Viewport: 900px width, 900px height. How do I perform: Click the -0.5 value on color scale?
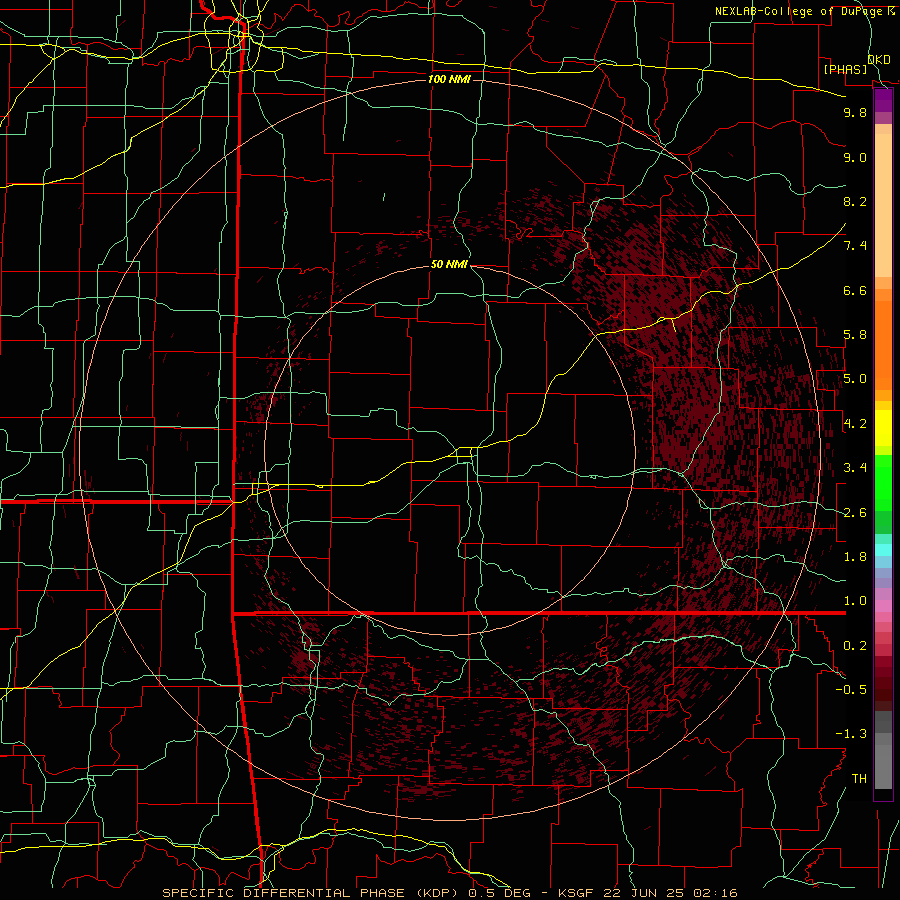pyautogui.click(x=850, y=690)
